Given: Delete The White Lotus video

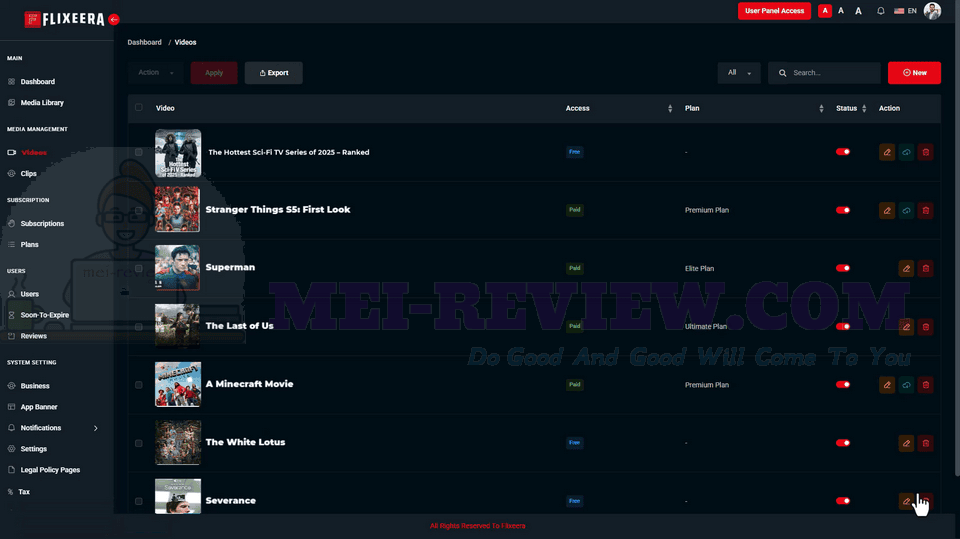Looking at the screenshot, I should tap(926, 443).
